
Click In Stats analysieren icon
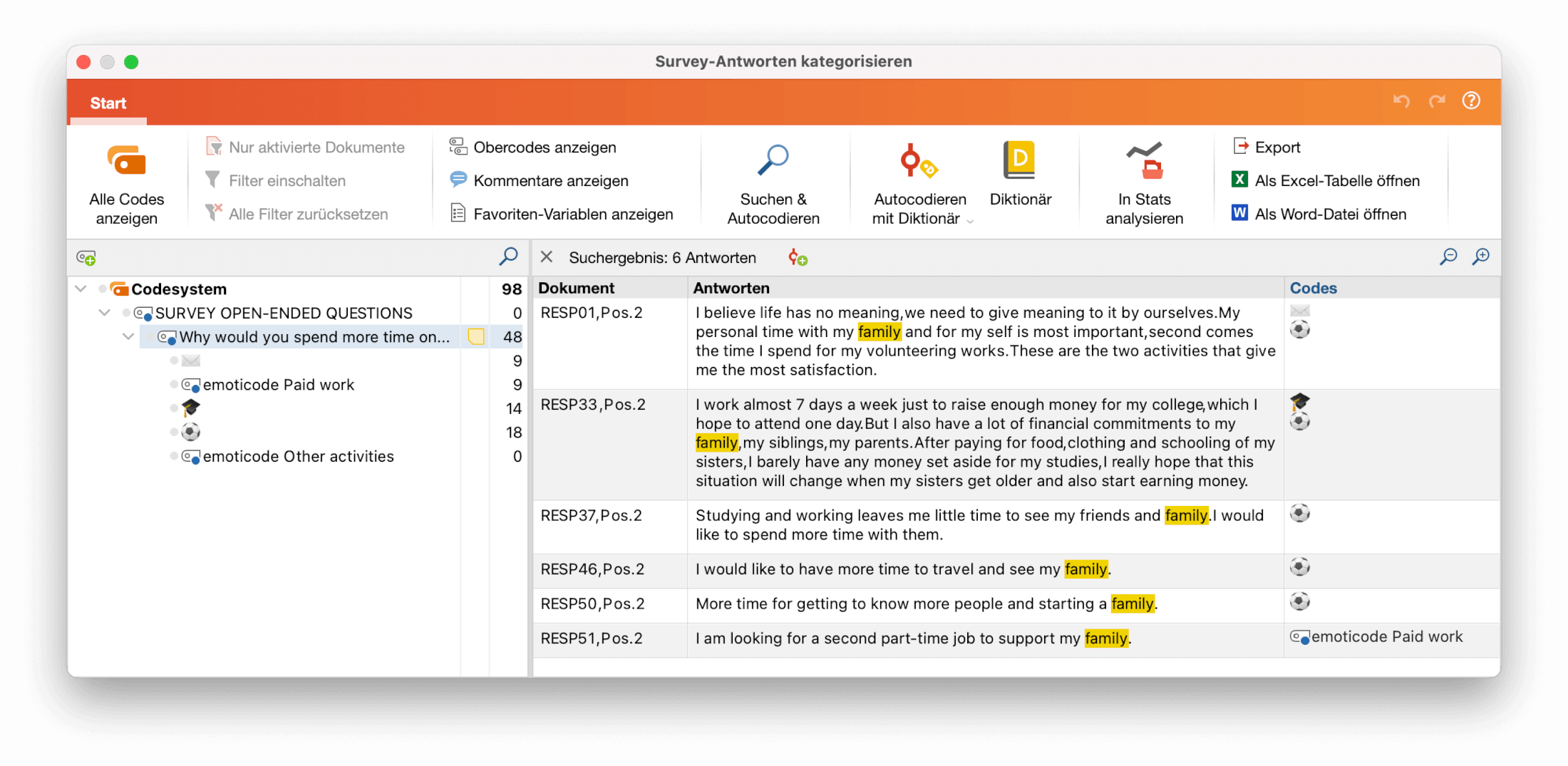coord(1144,160)
